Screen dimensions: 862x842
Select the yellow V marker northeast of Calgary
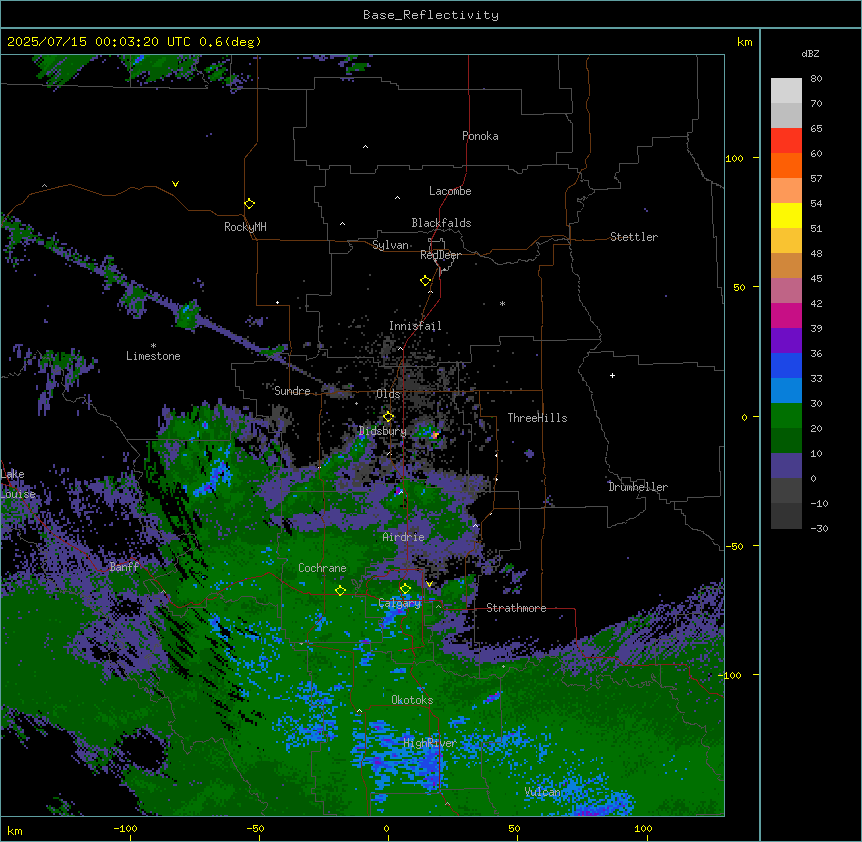coord(429,584)
